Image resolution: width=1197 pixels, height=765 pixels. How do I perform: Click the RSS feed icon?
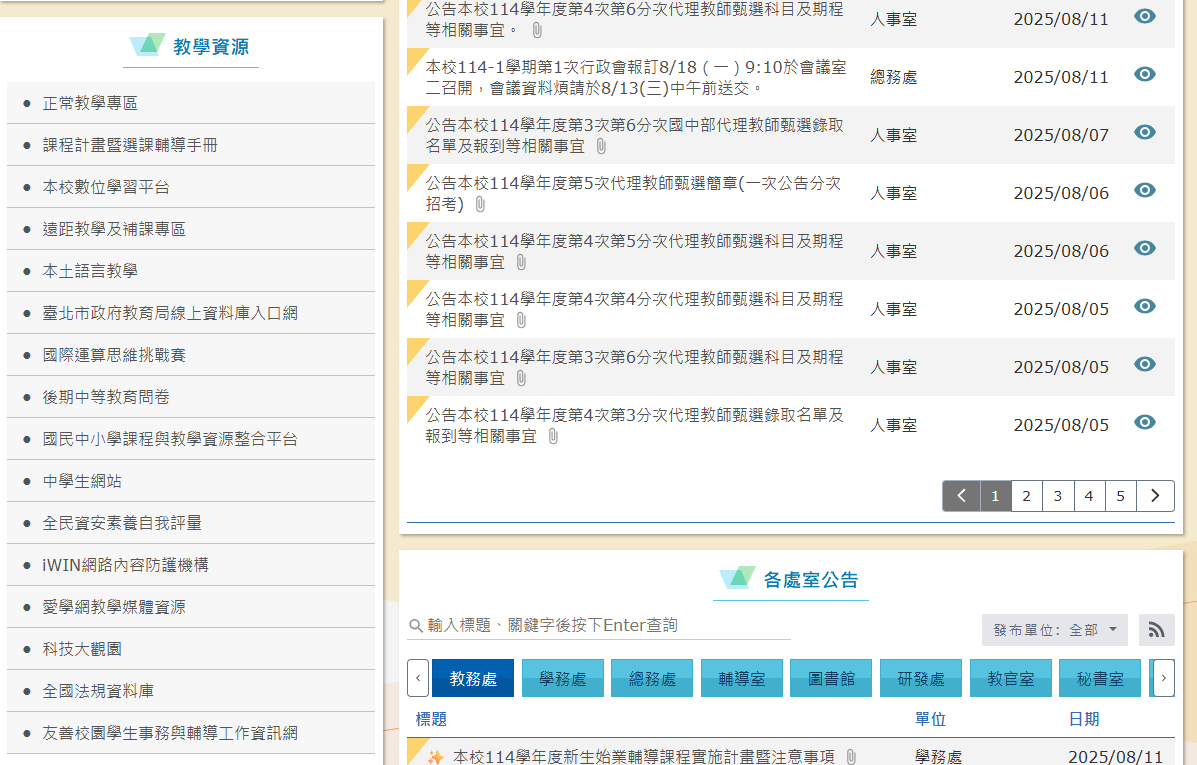point(1156,630)
